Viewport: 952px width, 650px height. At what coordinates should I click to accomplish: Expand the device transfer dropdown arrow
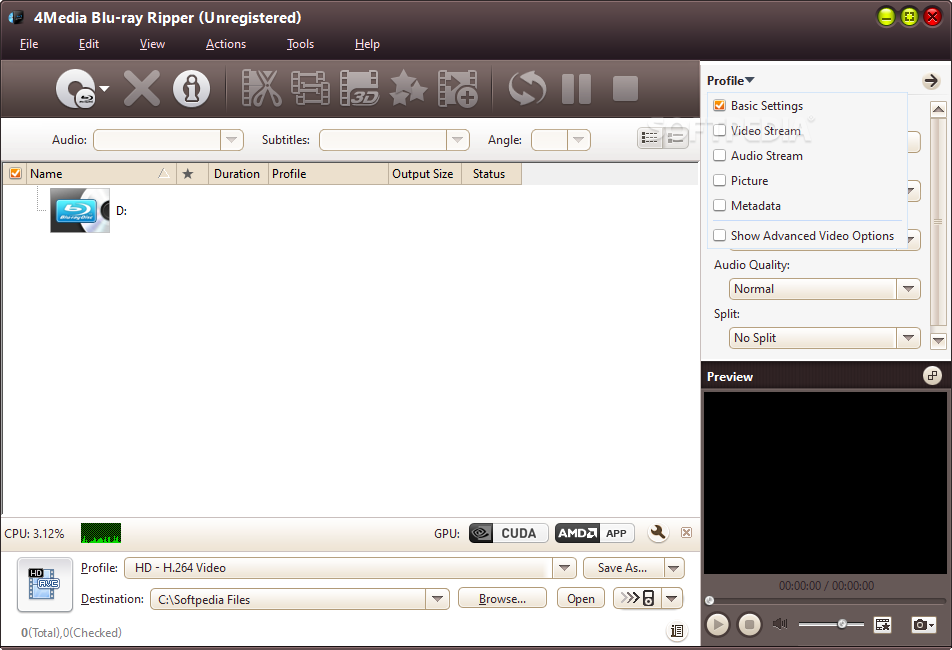tap(672, 598)
